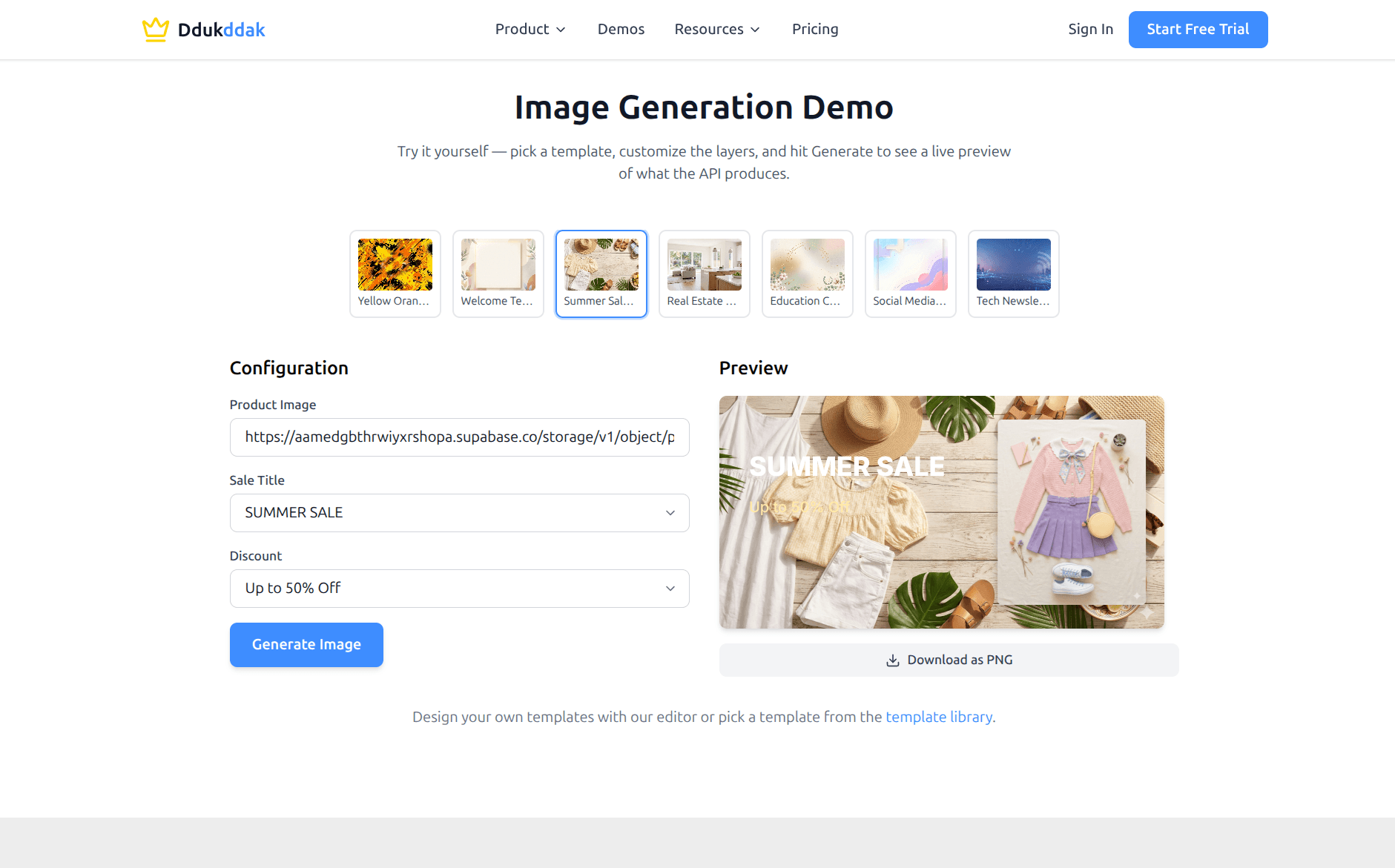Screen dimensions: 1395x868
Task: Click the Demos menu item
Action: pyautogui.click(x=621, y=29)
